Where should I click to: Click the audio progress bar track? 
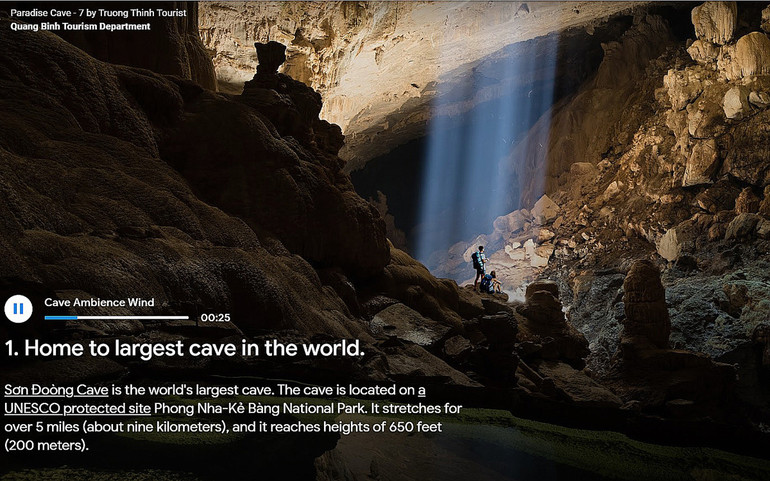(x=130, y=317)
